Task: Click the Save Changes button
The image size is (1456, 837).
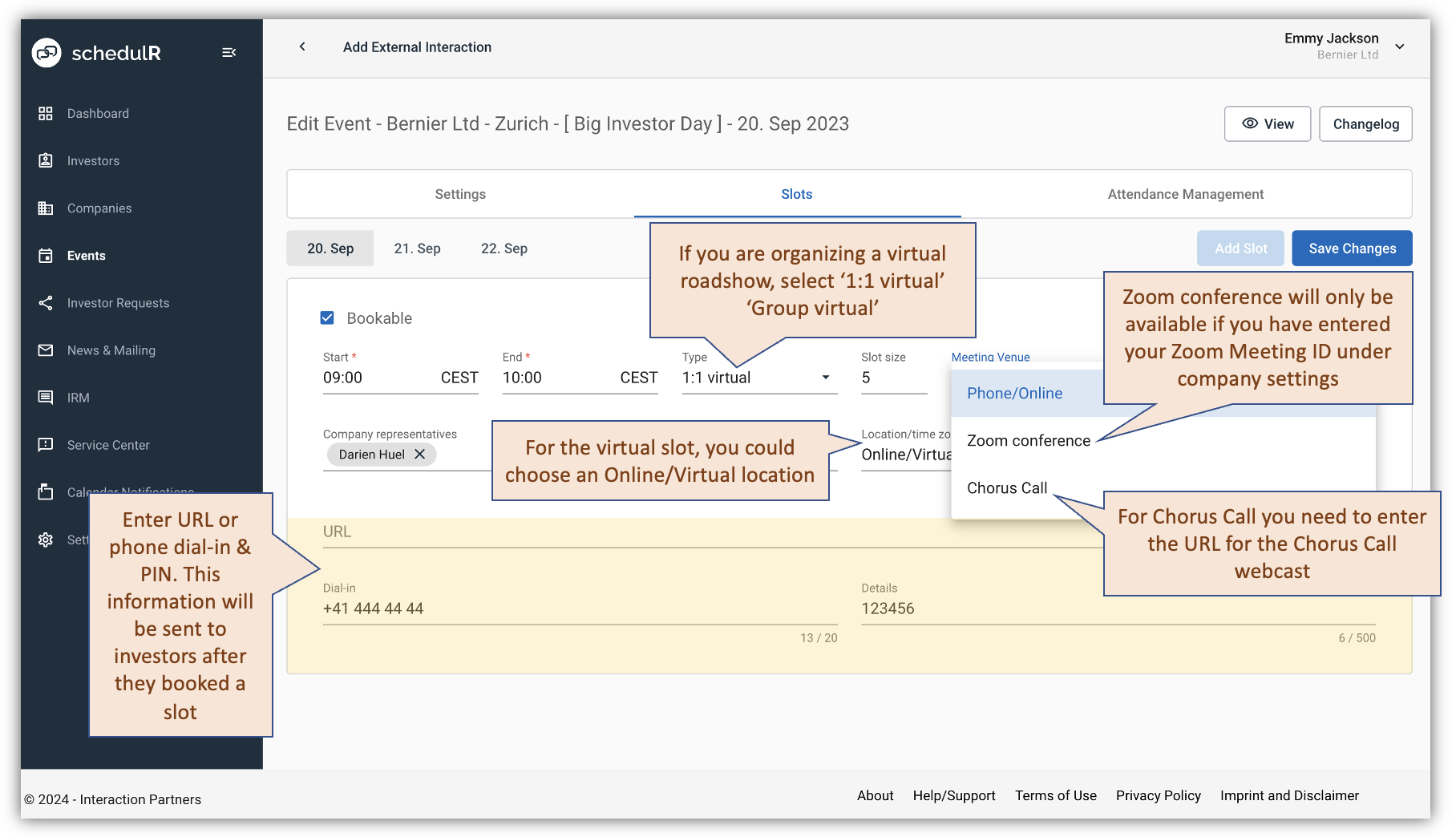Action: tap(1352, 248)
